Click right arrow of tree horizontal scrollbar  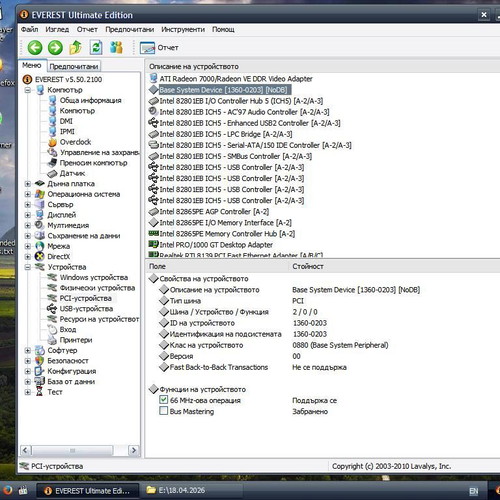(134, 450)
